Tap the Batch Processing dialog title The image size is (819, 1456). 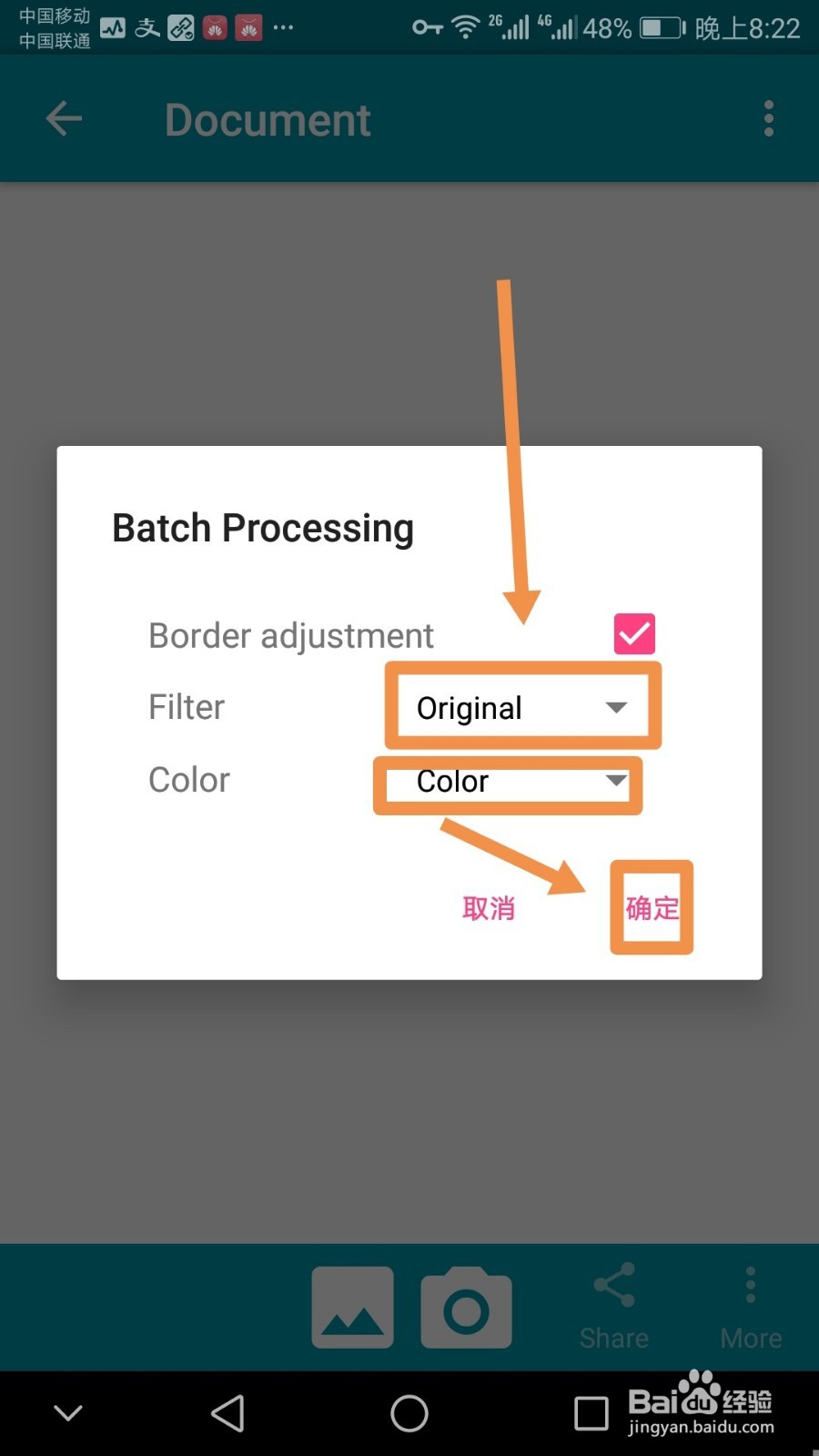263,529
